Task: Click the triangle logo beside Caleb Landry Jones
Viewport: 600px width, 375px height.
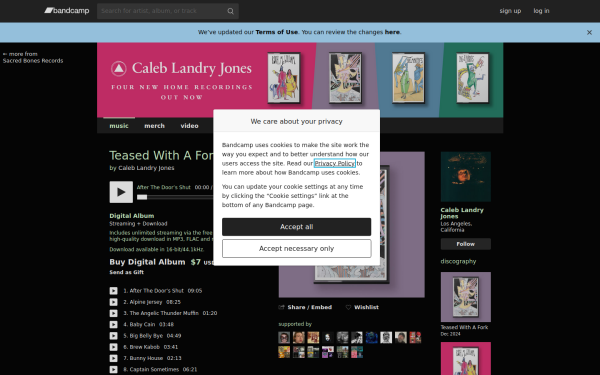Action: click(x=119, y=69)
